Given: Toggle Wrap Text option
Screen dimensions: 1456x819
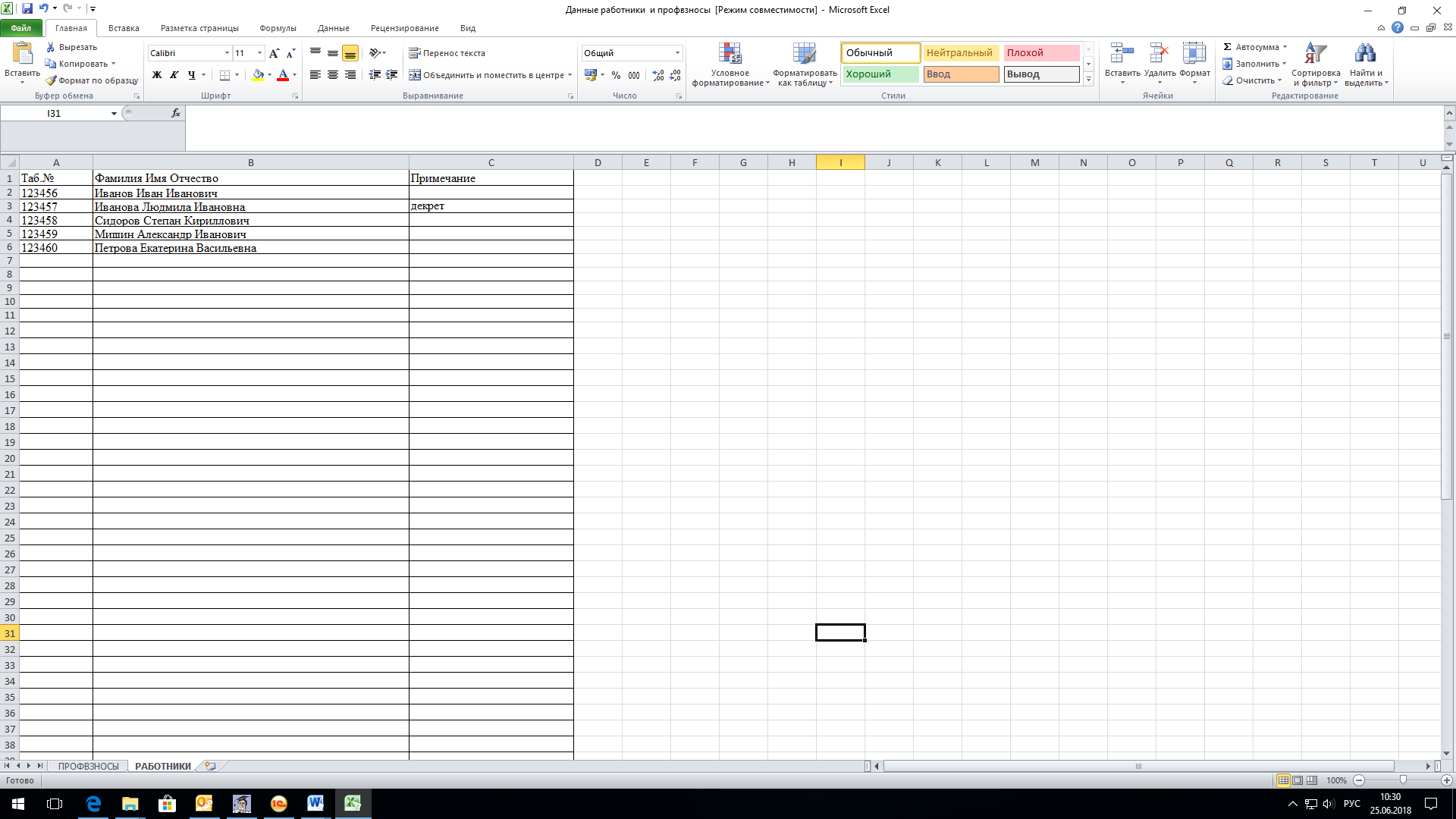Looking at the screenshot, I should point(447,53).
